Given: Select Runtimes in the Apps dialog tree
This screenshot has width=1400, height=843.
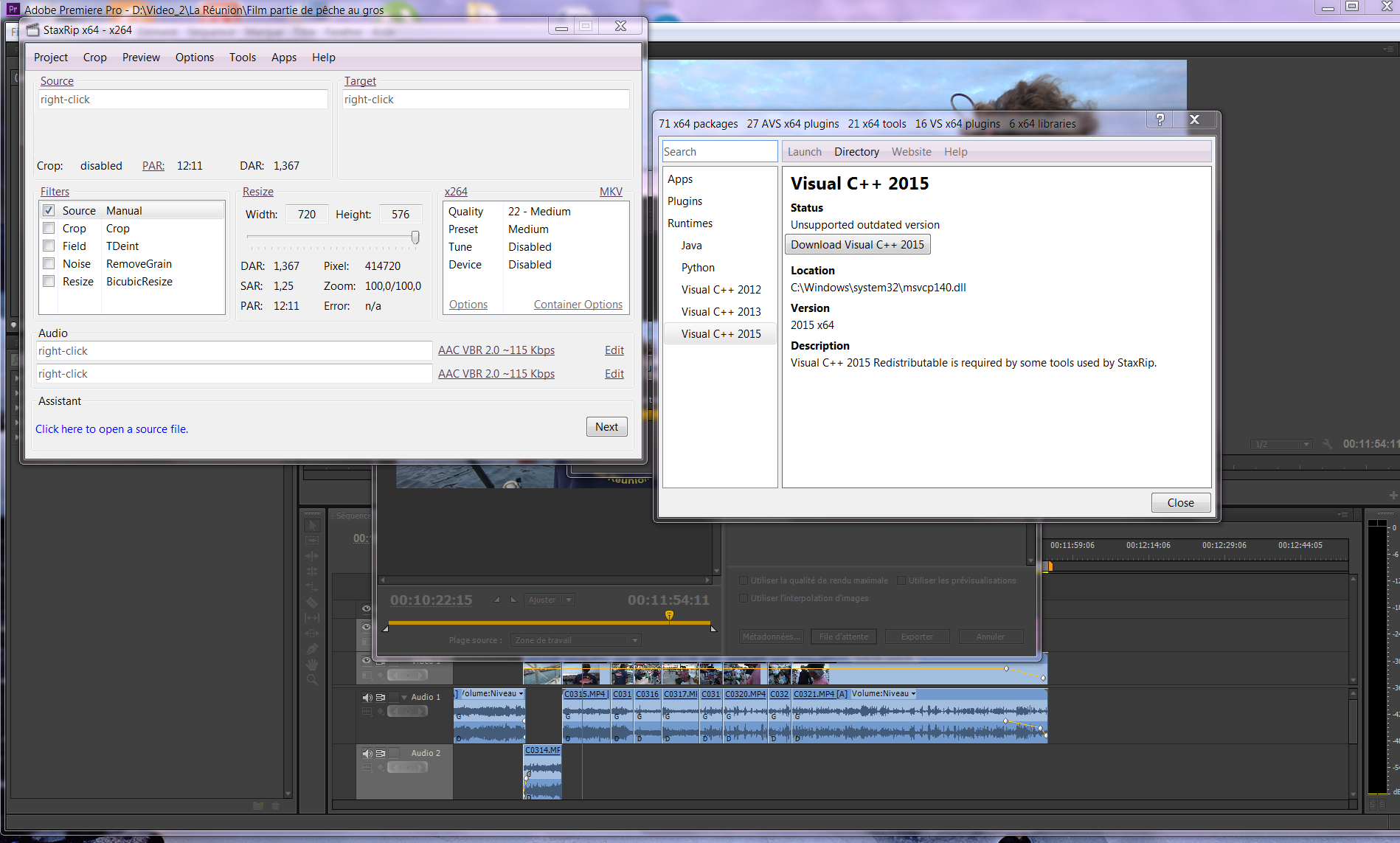Looking at the screenshot, I should point(690,223).
